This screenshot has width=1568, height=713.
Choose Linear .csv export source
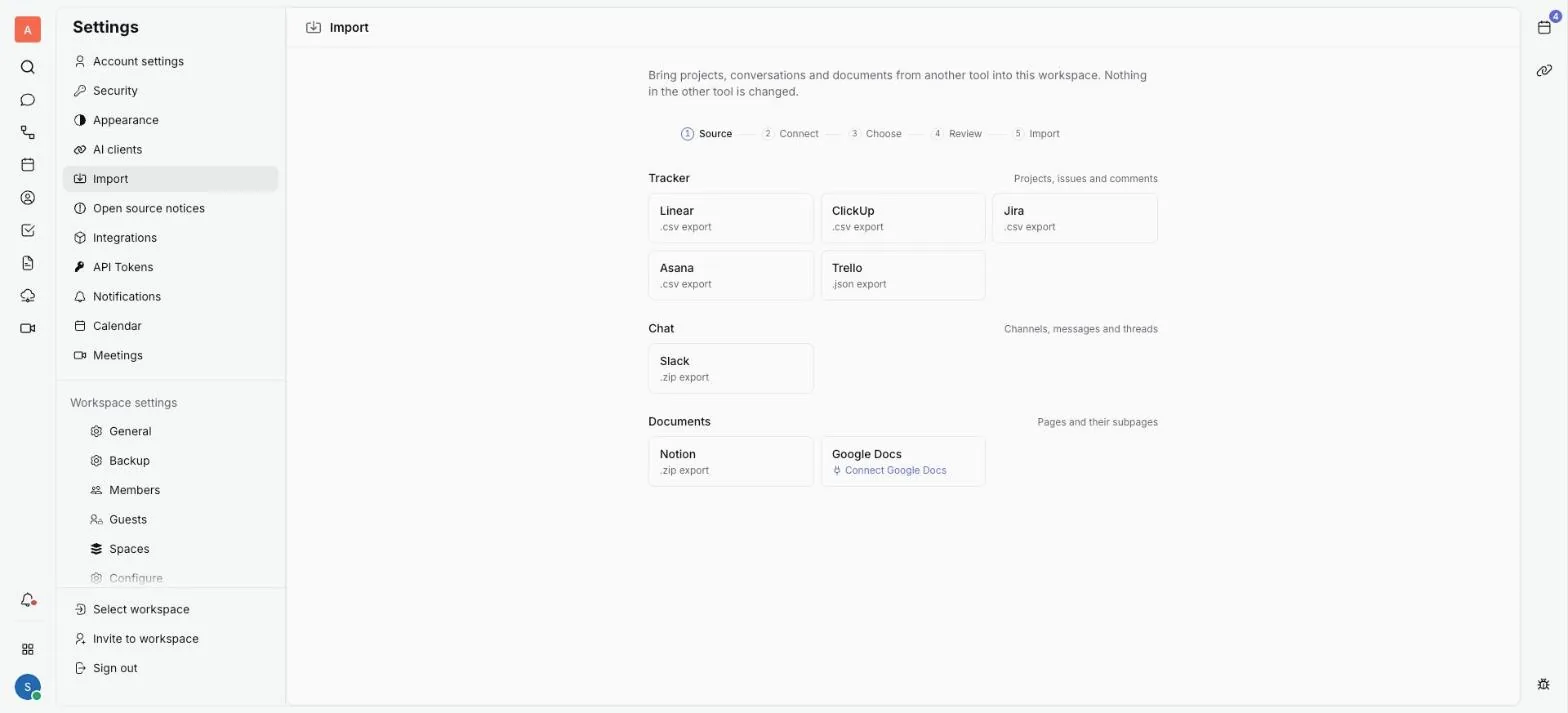[x=731, y=218]
